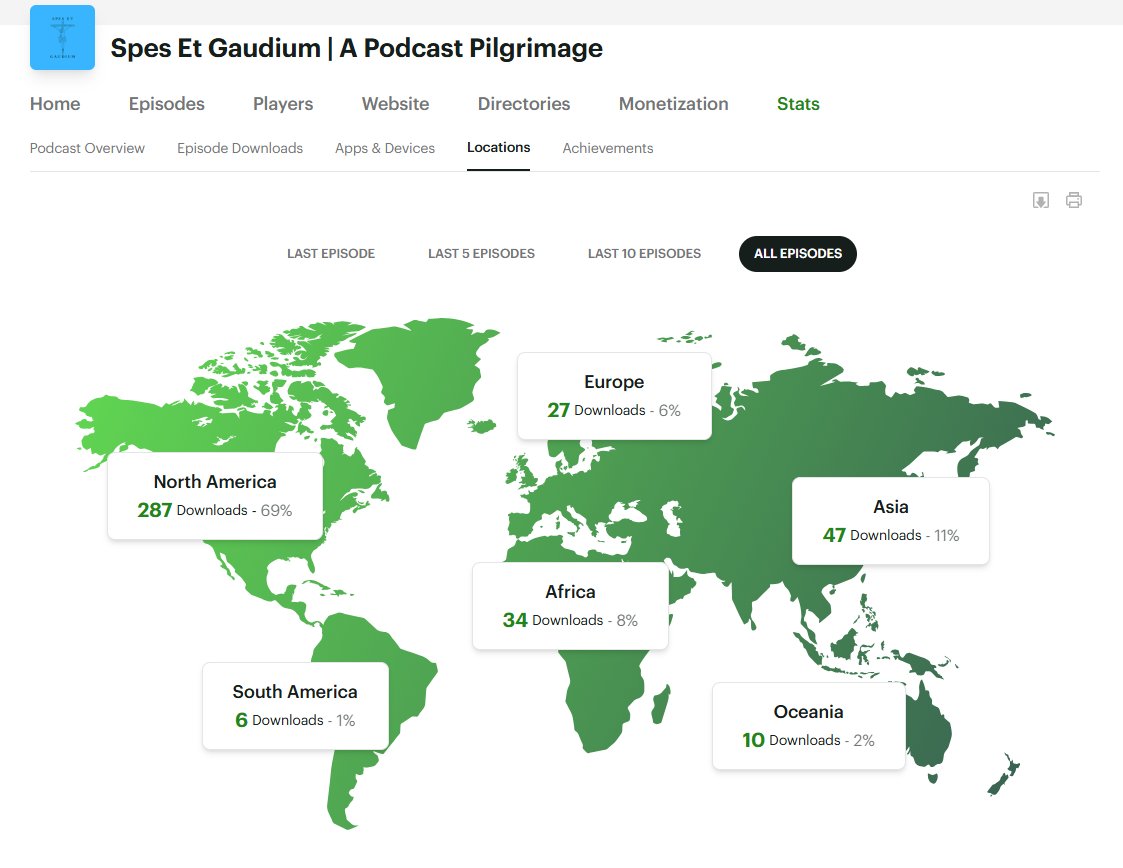
Task: Filter by Last 10 Episodes
Action: (645, 254)
